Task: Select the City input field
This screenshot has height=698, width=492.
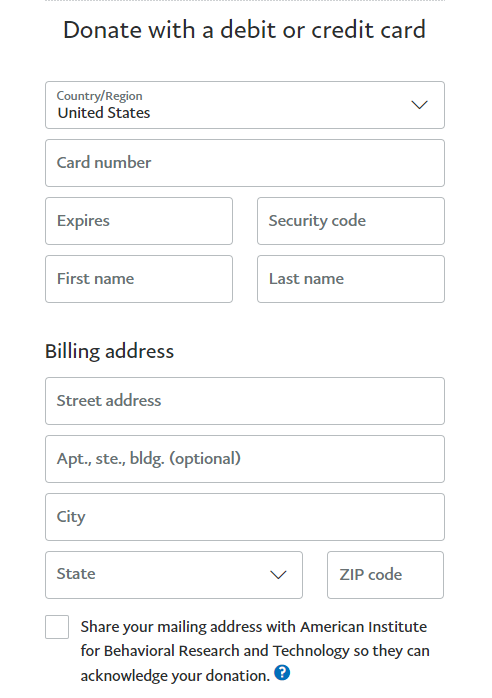Action: coord(245,517)
